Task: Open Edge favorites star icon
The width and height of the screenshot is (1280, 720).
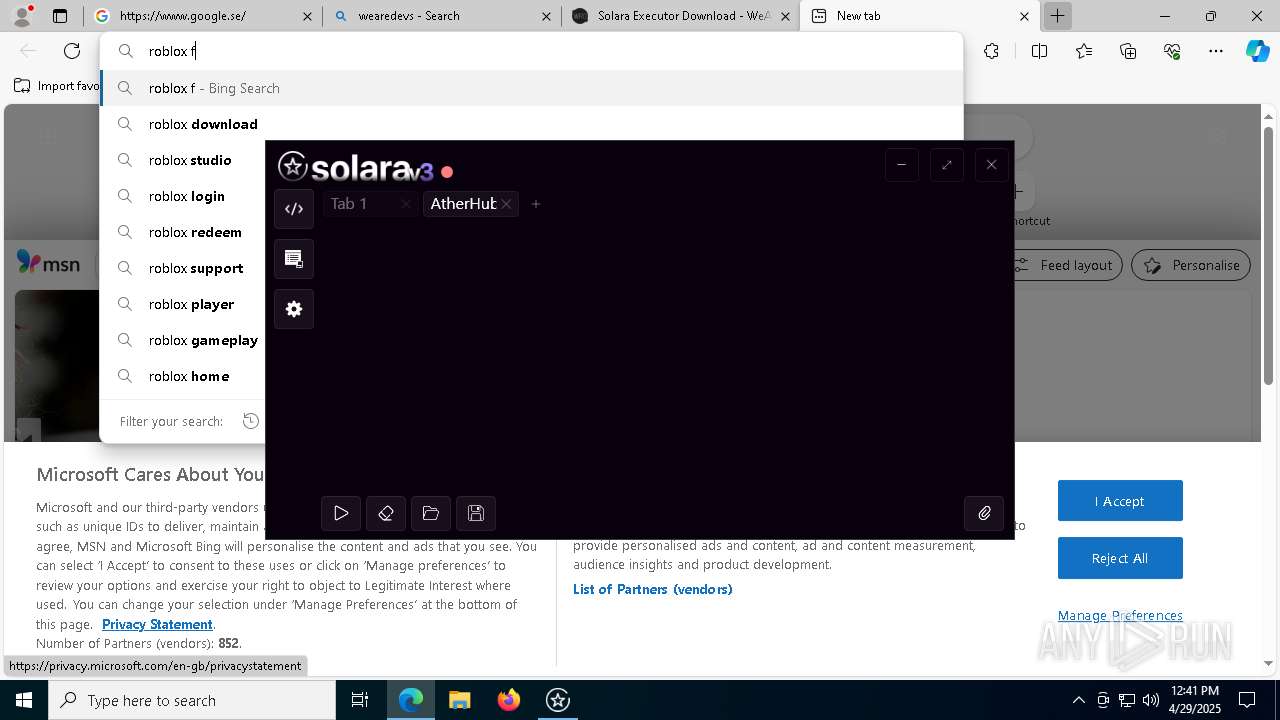Action: click(1084, 51)
